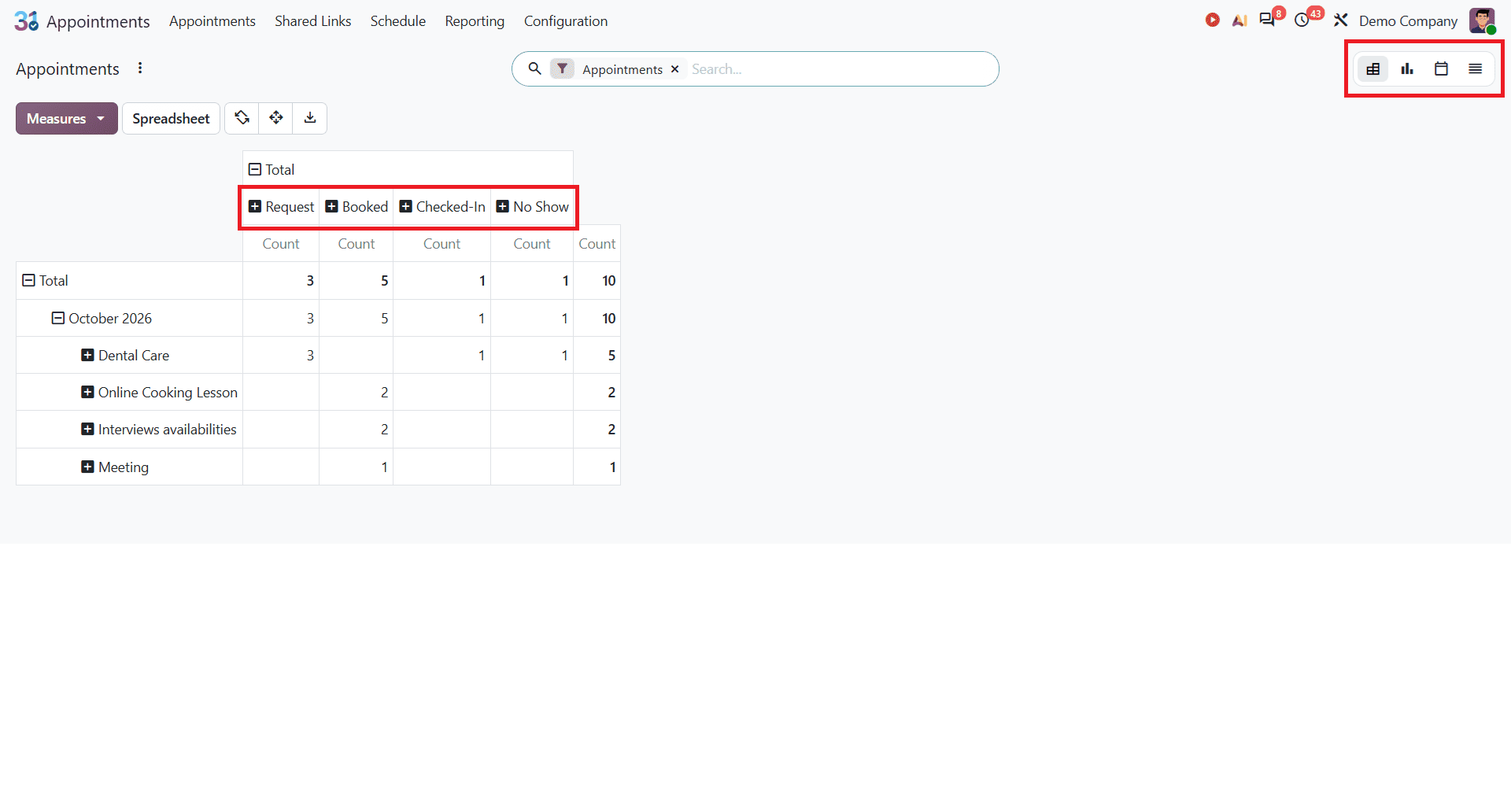Image resolution: width=1511 pixels, height=812 pixels.
Task: Open the Shared Links menu
Action: 313,21
